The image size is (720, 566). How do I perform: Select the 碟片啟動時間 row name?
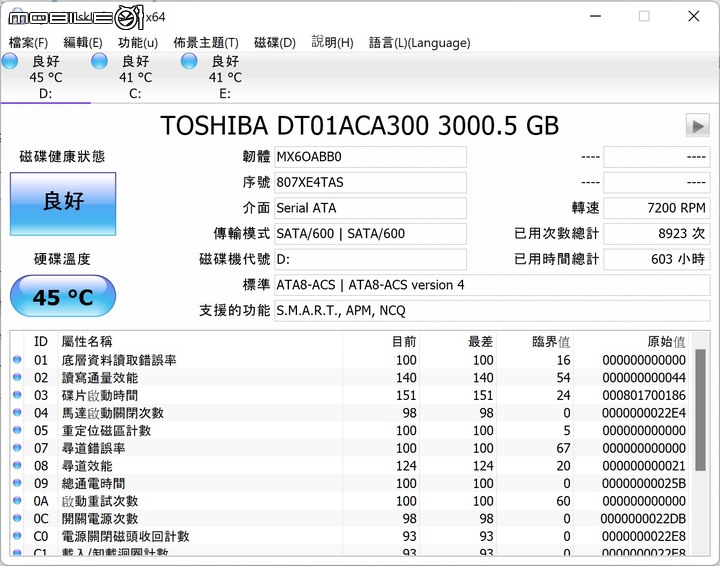100,395
